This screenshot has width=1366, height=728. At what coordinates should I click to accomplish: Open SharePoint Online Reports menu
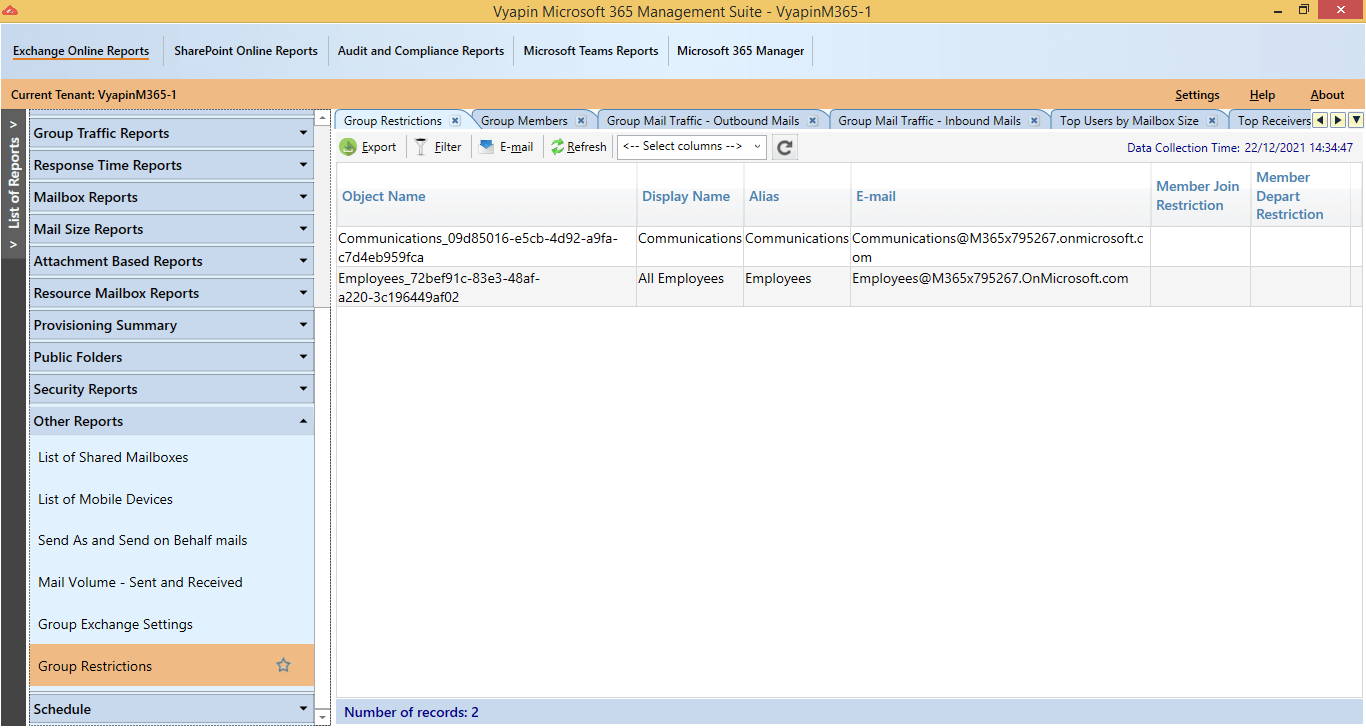(246, 51)
